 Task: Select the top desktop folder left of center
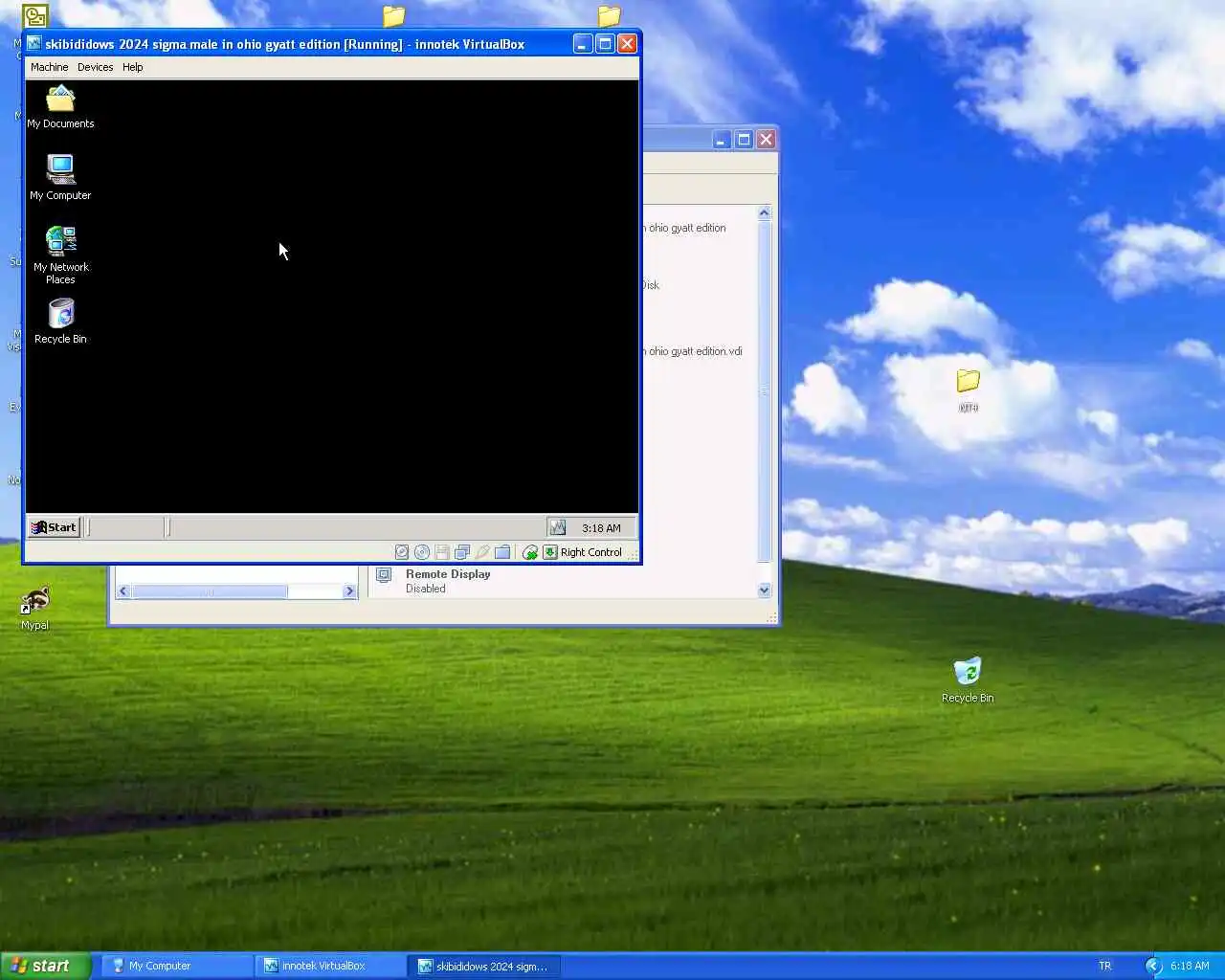click(x=393, y=15)
